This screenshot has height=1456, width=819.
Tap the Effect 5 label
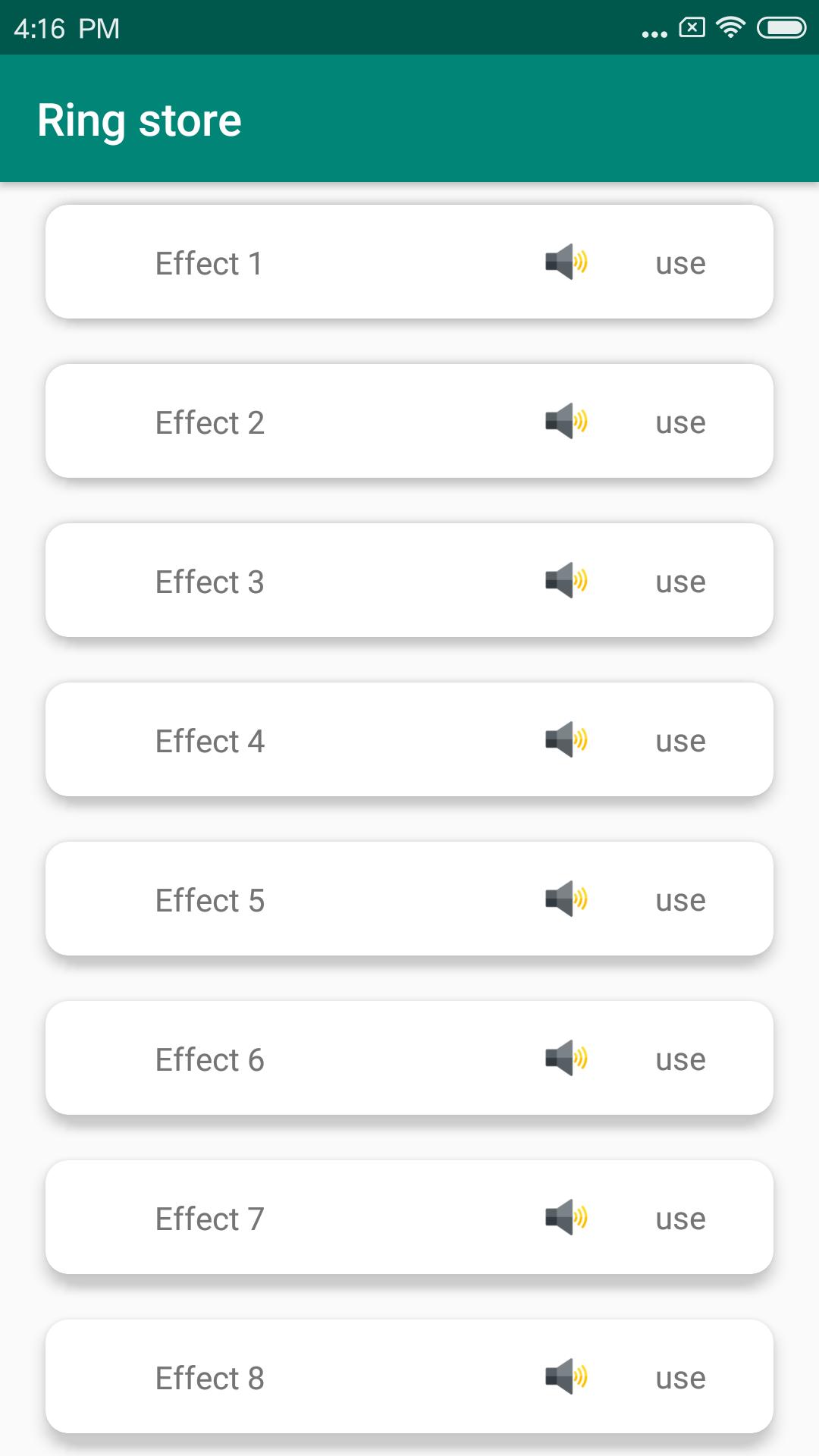(x=210, y=901)
